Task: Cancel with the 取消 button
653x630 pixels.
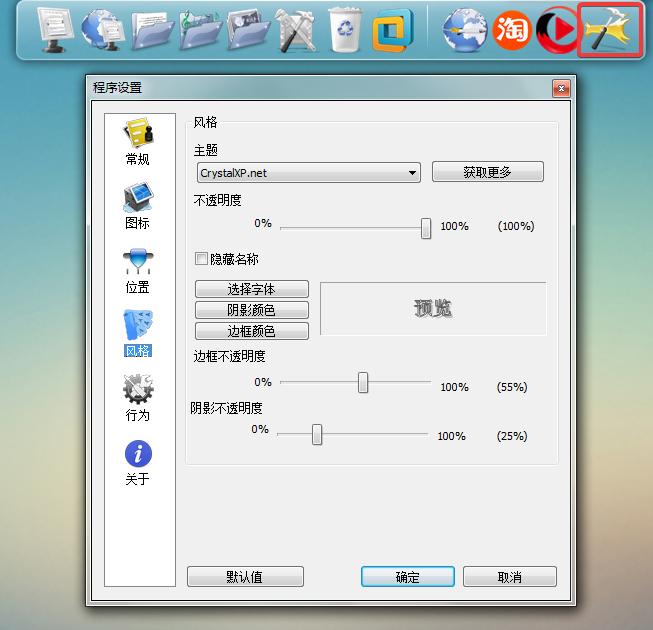Action: 510,577
